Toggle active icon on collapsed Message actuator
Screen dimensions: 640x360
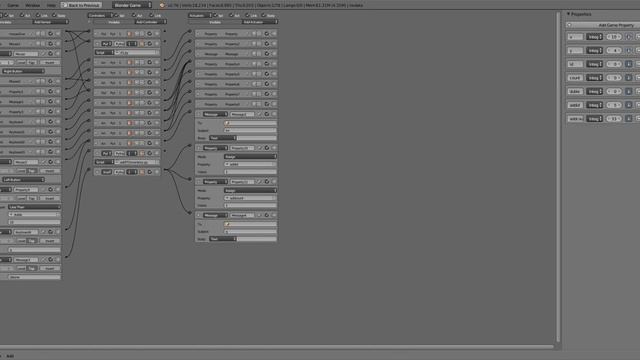[x=267, y=53]
